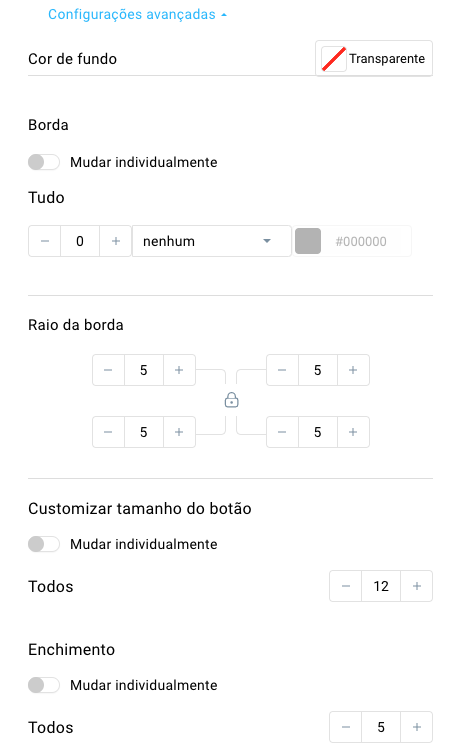The height and width of the screenshot is (755, 456).
Task: Open the gray border color swatch
Action: (308, 241)
